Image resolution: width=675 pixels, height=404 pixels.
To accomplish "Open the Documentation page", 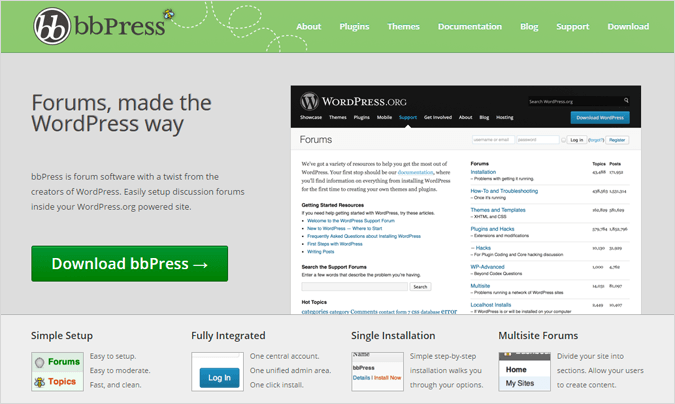I will point(470,27).
